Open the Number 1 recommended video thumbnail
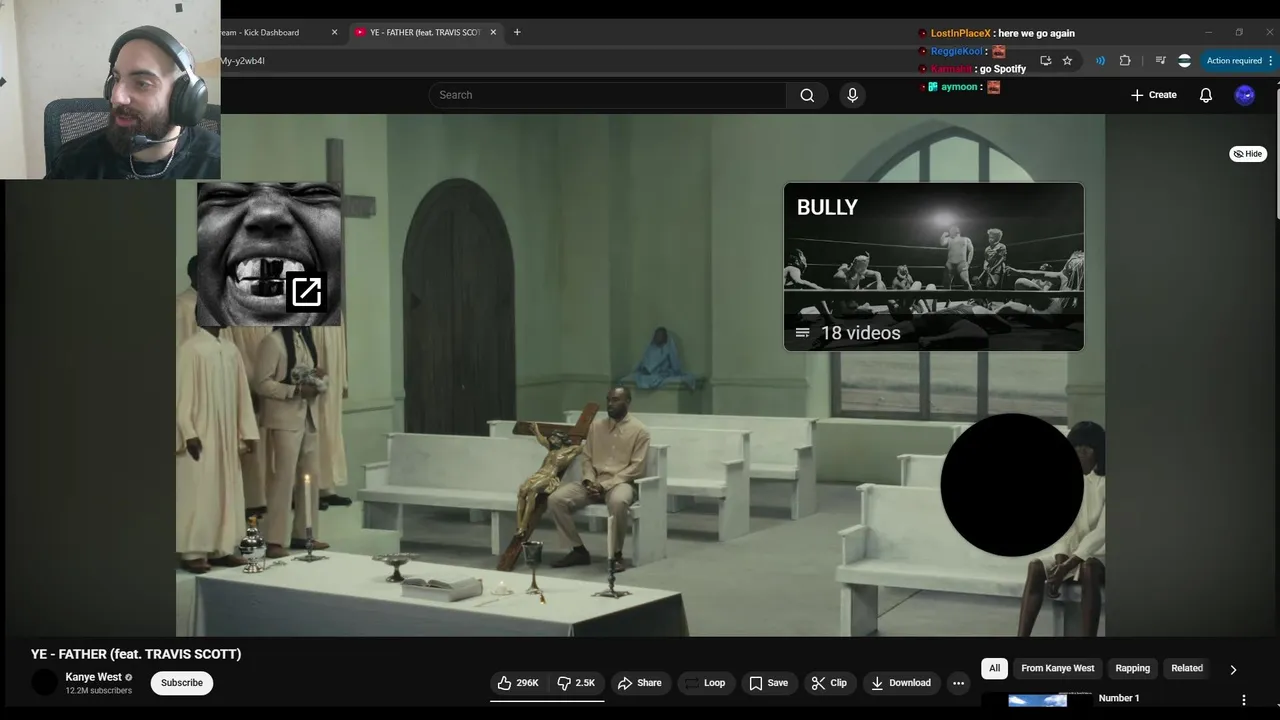This screenshot has height=720, width=1280. tap(1037, 700)
